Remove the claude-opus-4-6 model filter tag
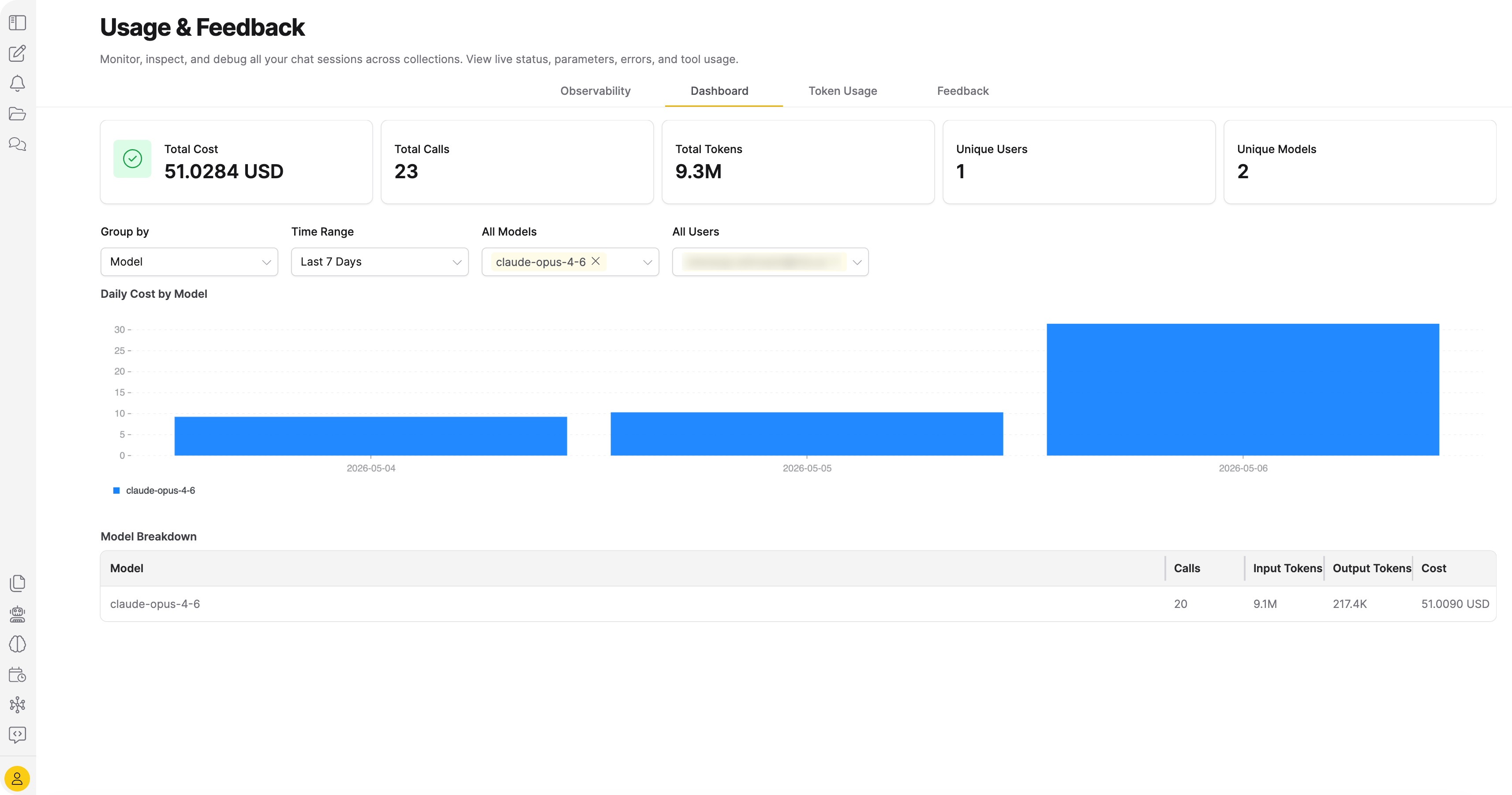Screen dimensions: 1512x795 595,261
